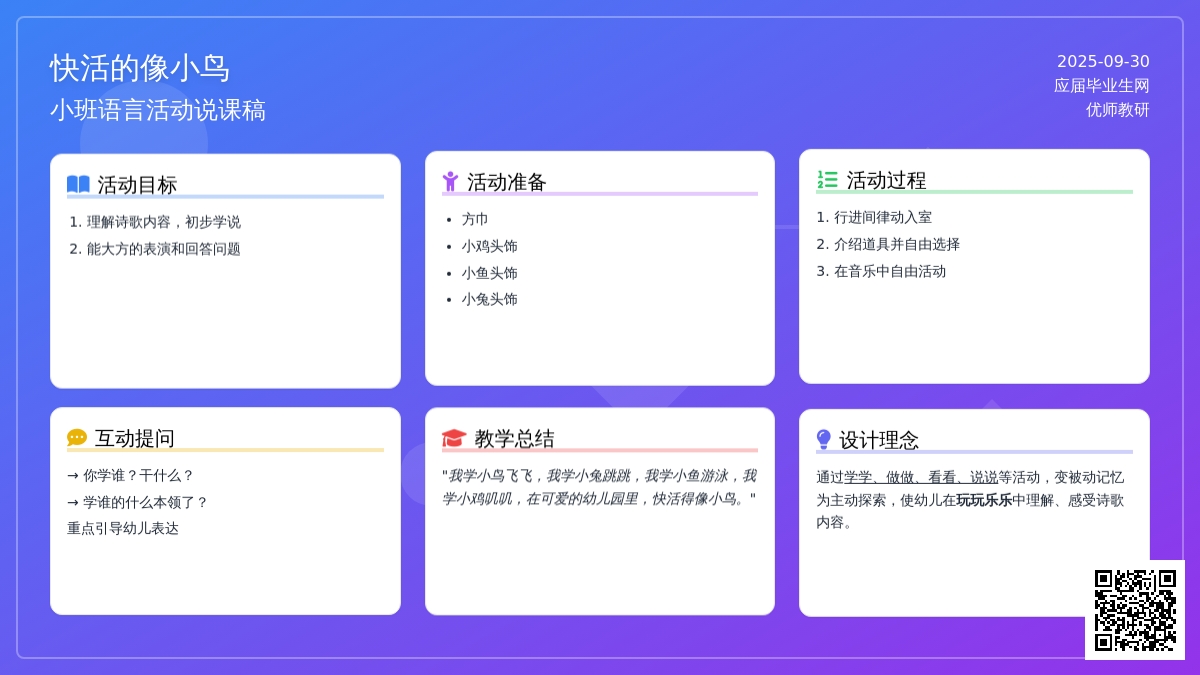Click the underlined 学学、做做、看看、说说 text
This screenshot has height=675, width=1200.
pos(920,477)
